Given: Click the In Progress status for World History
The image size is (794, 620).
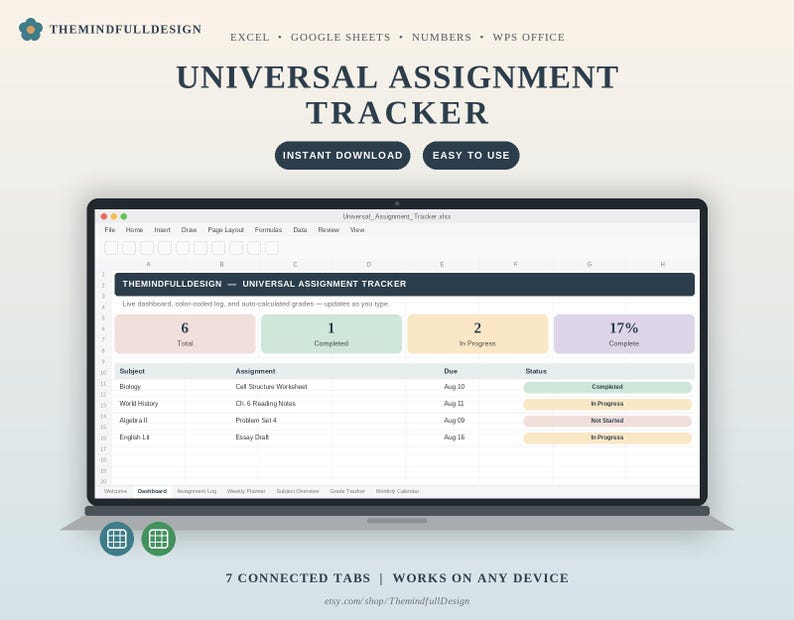Looking at the screenshot, I should pyautogui.click(x=607, y=404).
